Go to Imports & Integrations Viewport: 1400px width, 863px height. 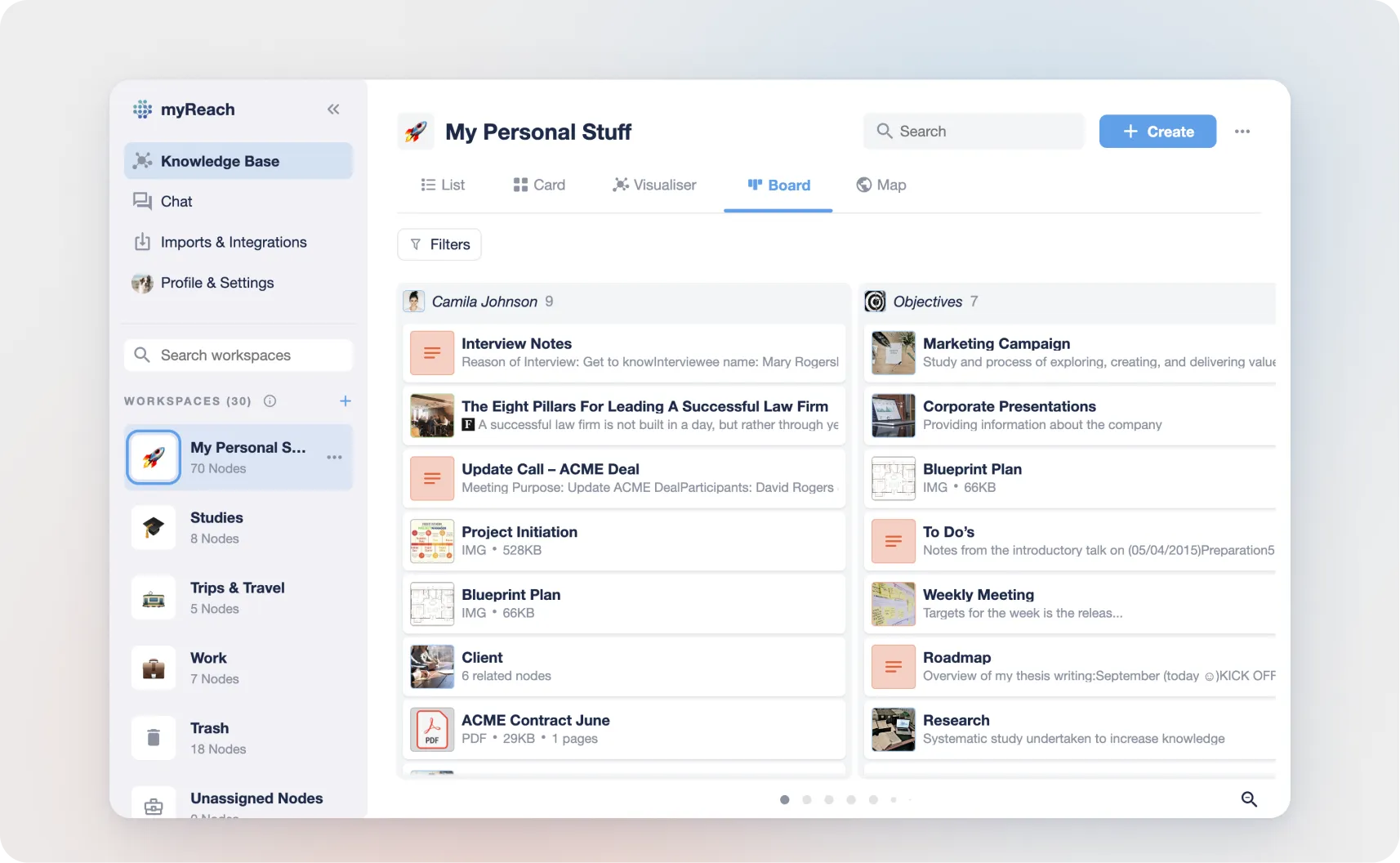[233, 243]
